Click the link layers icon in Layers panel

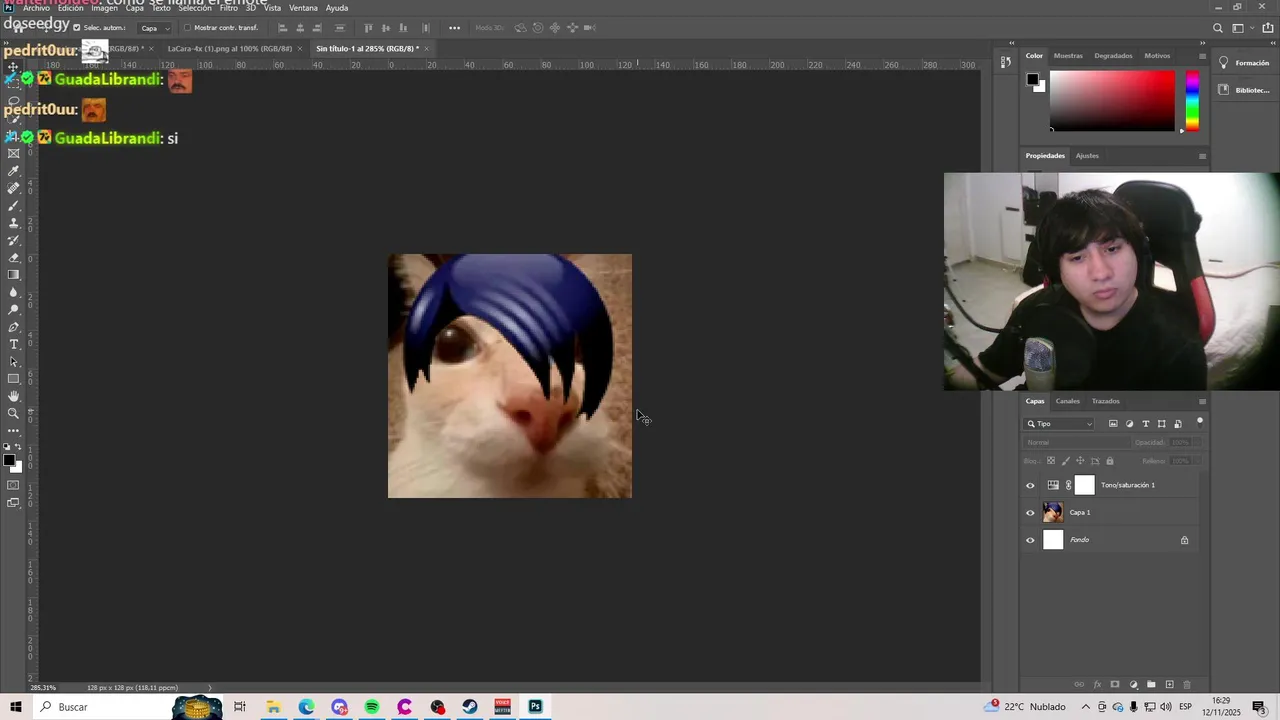coord(1079,685)
